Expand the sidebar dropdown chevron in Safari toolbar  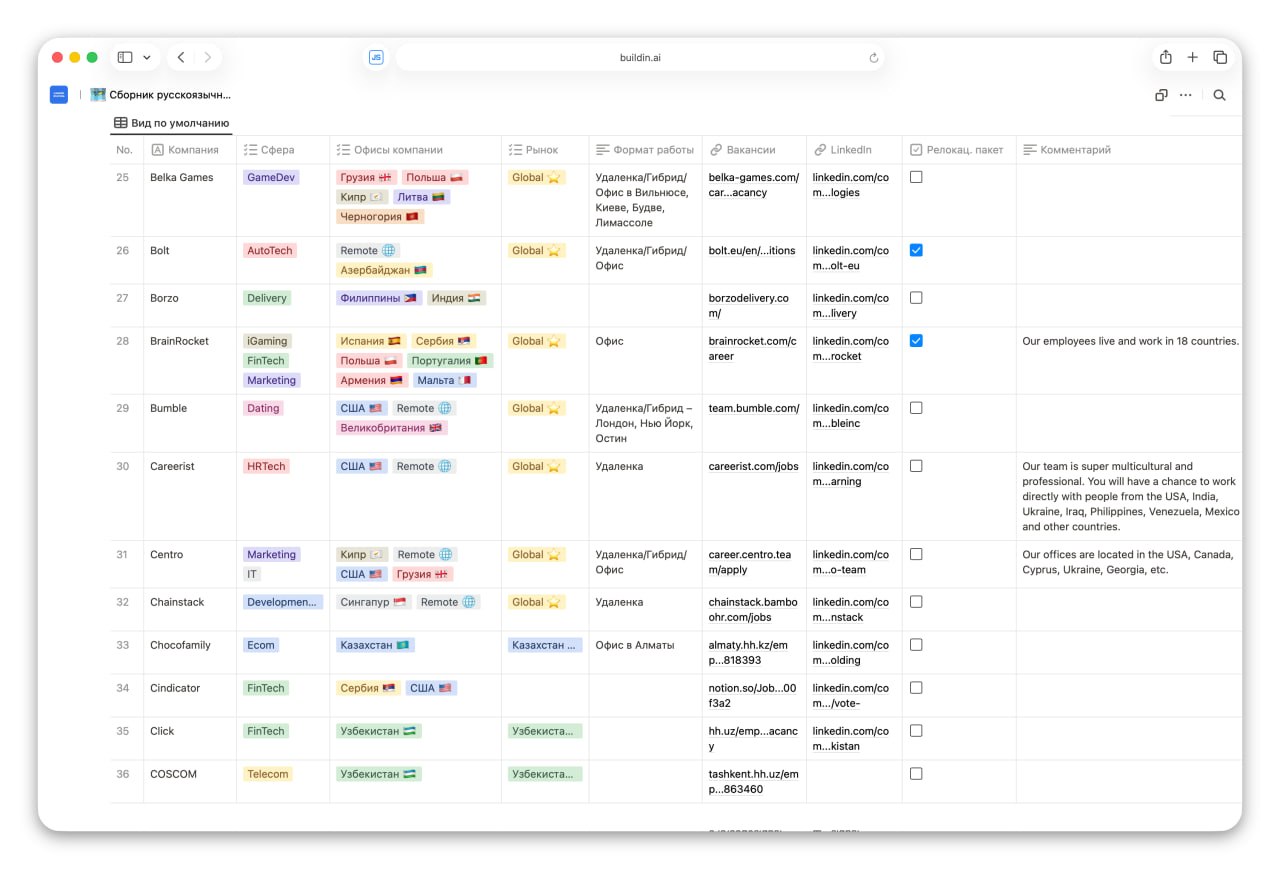(x=147, y=58)
